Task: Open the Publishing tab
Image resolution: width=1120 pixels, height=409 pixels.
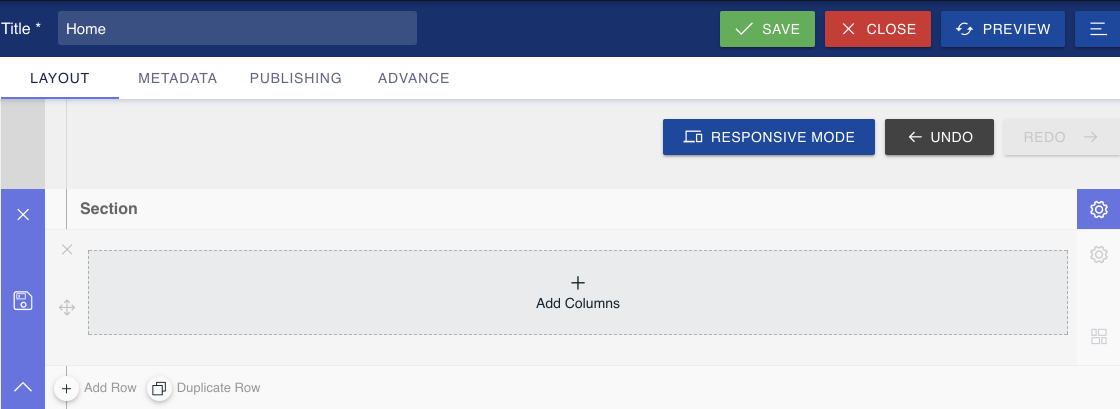Action: tap(296, 79)
